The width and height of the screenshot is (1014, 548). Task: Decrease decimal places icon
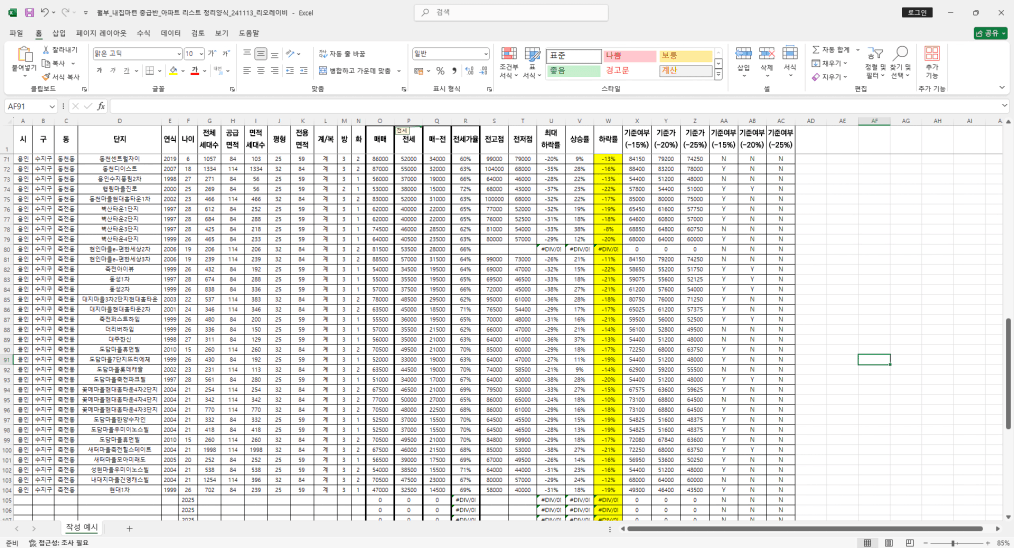[483, 71]
